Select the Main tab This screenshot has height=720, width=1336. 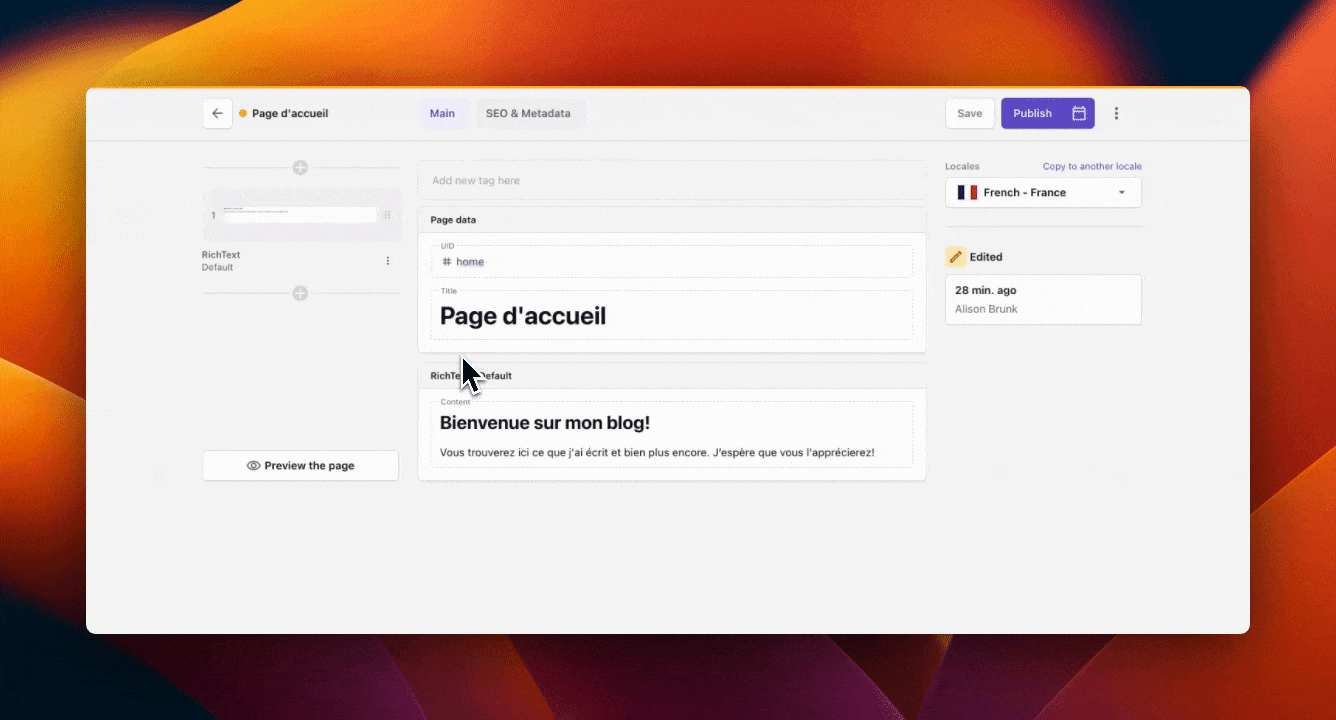coord(442,113)
